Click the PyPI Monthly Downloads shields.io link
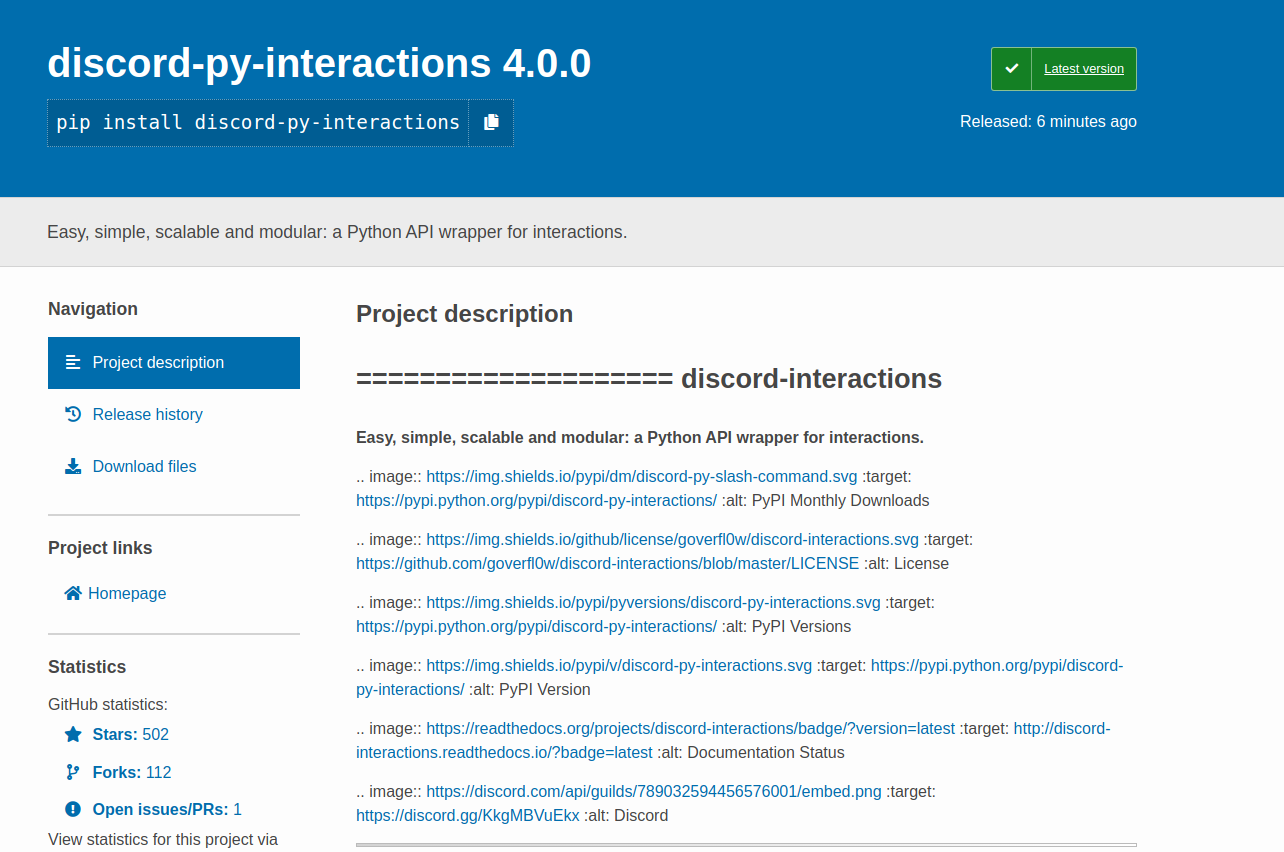1284x852 pixels. (641, 476)
